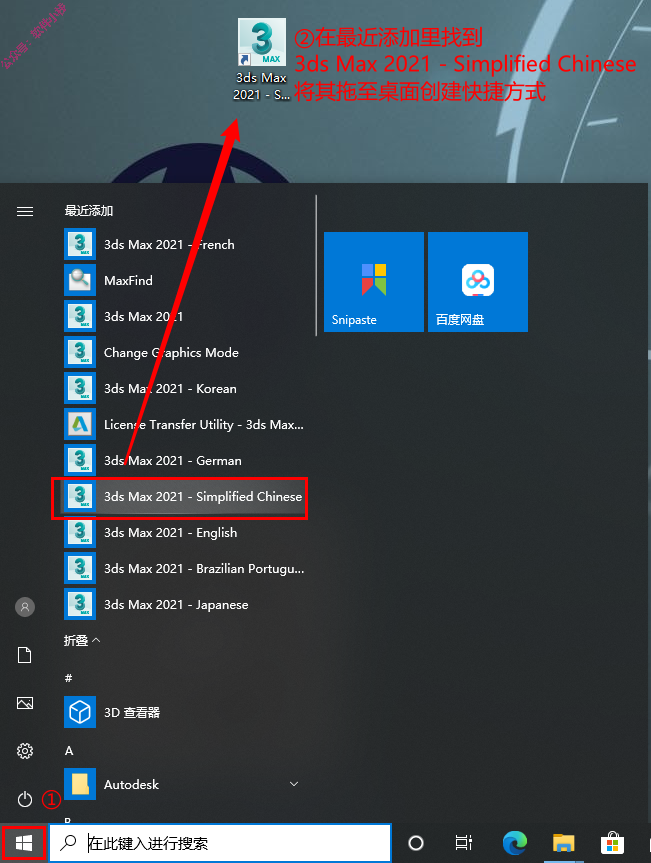Viewport: 651px width, 863px height.
Task: Launch plain 3ds Max 2021 entry
Action: [184, 316]
